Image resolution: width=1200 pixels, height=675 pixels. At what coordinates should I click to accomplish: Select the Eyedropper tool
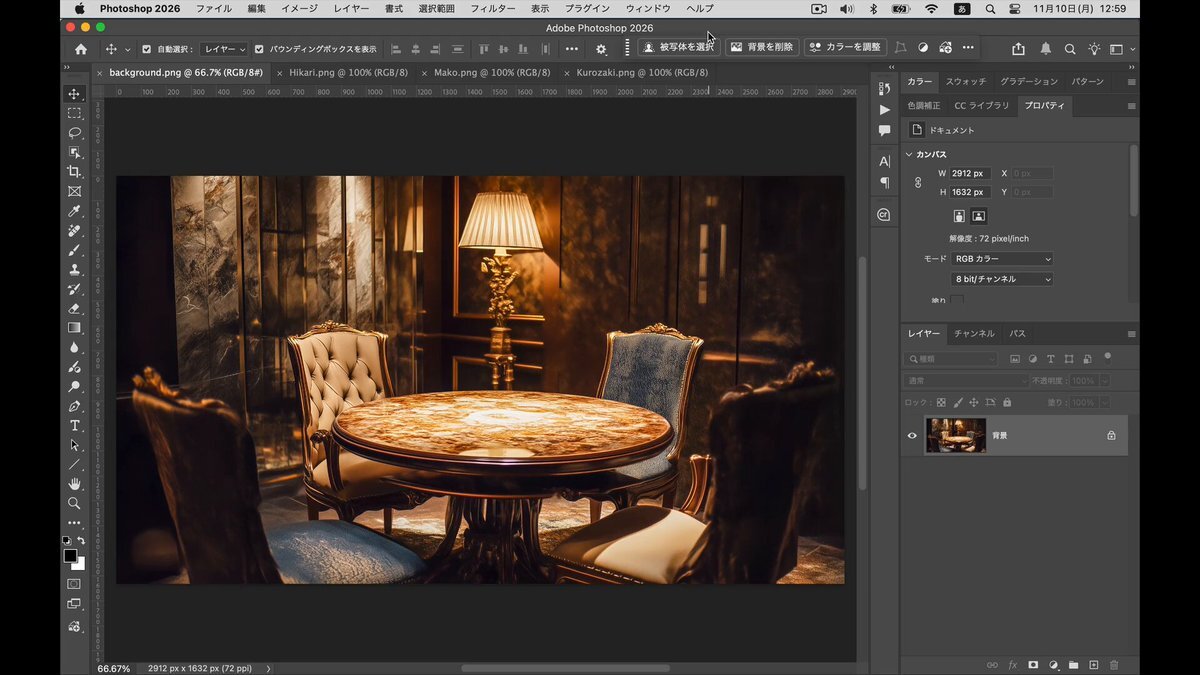point(74,211)
